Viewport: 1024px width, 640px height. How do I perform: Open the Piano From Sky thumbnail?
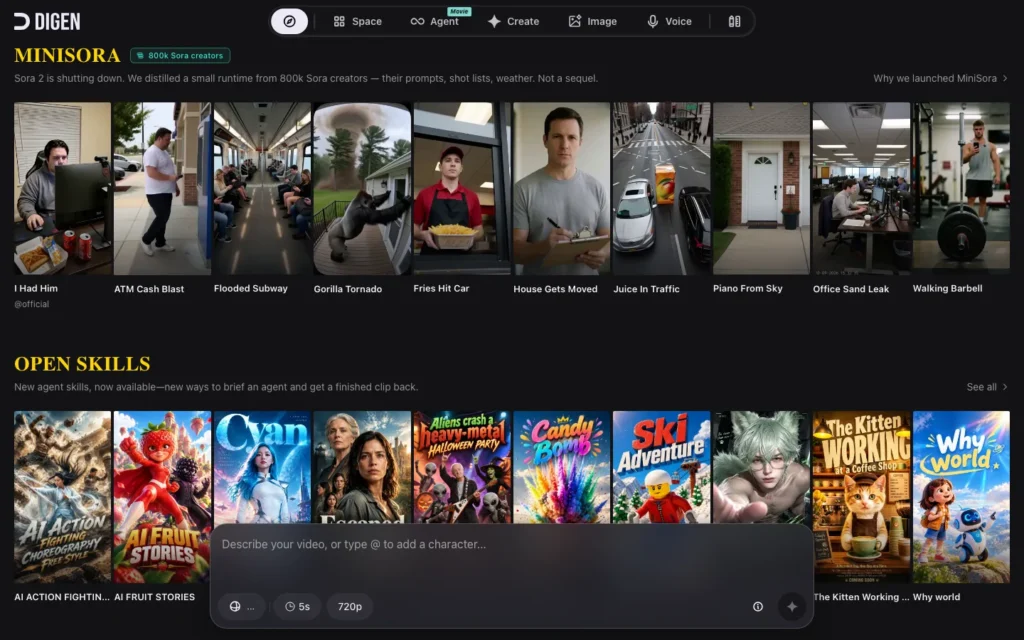click(761, 188)
